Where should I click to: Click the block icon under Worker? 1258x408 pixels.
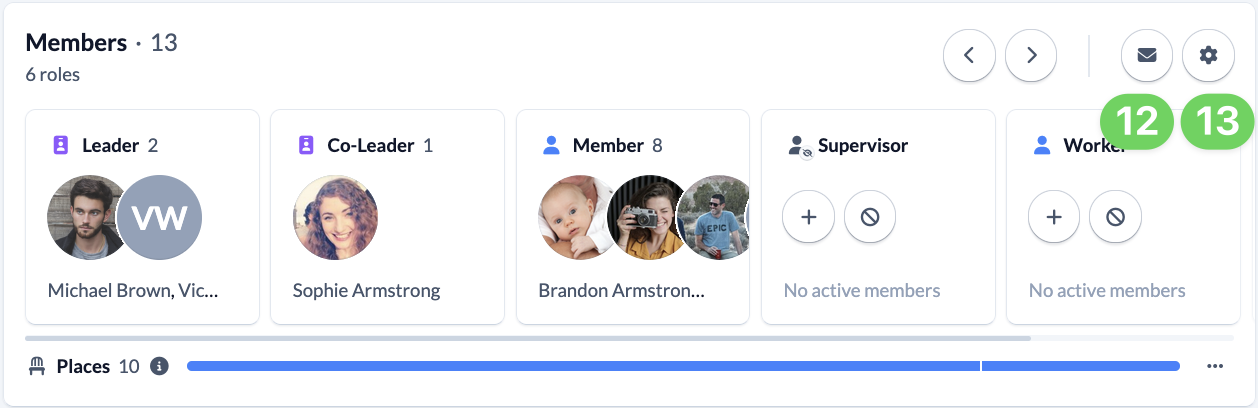[1115, 216]
